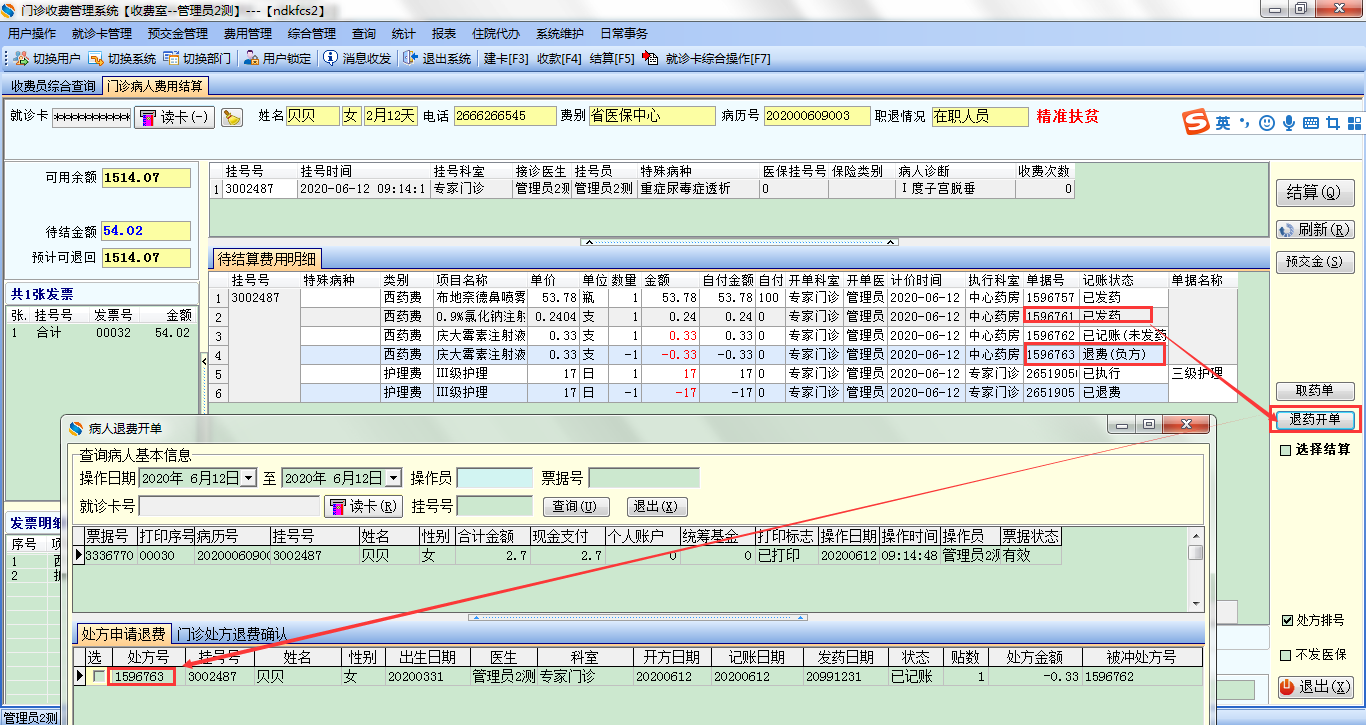This screenshot has width=1366, height=725.
Task: Click 读卡(R) button in refund dialog
Action: coord(363,506)
